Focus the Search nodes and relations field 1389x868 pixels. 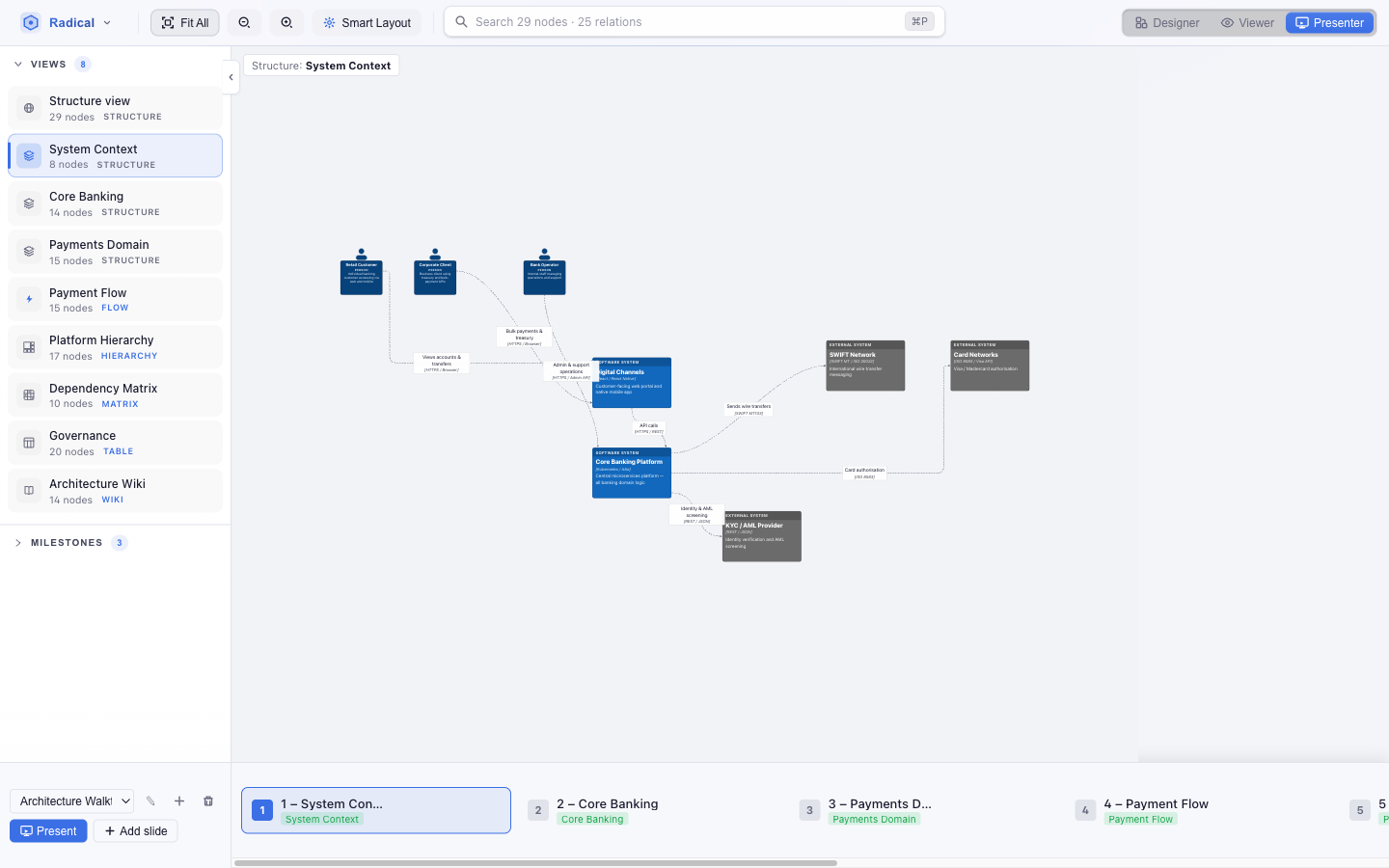(x=694, y=22)
